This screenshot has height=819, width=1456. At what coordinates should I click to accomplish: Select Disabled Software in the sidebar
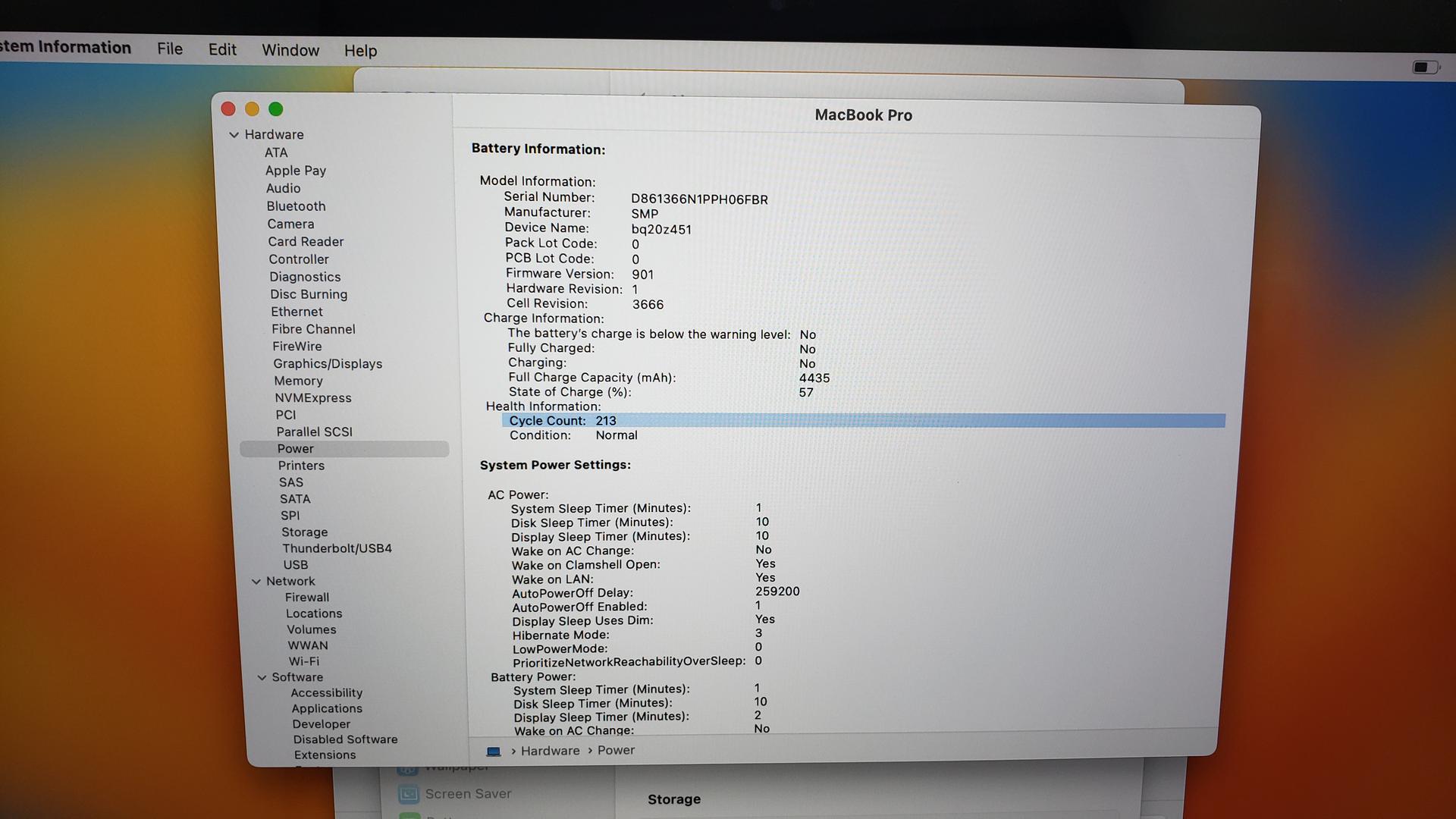click(x=345, y=739)
